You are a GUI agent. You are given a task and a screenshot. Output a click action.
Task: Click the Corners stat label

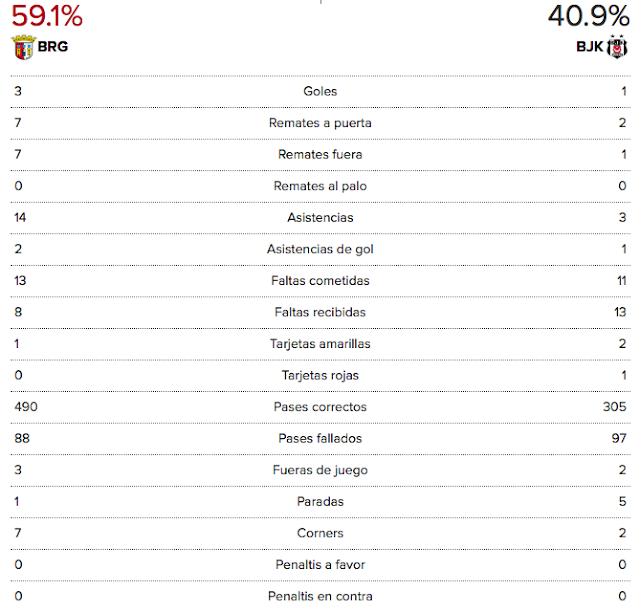(320, 533)
